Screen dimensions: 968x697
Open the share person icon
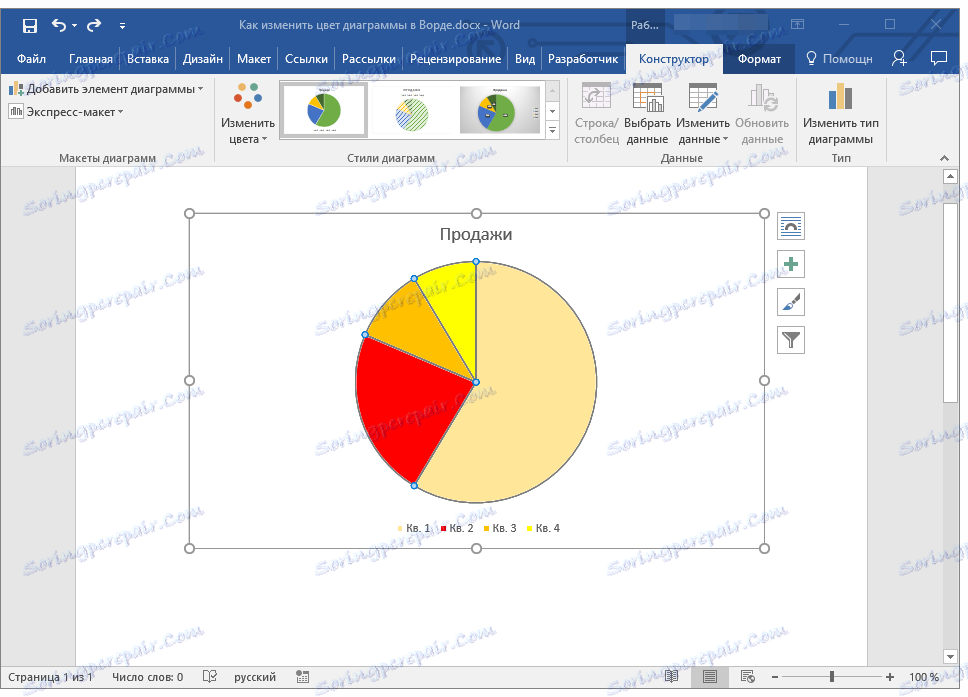[x=899, y=59]
